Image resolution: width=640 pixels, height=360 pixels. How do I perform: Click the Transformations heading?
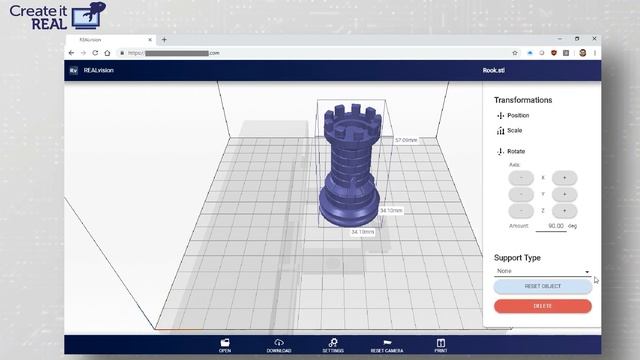tap(523, 100)
